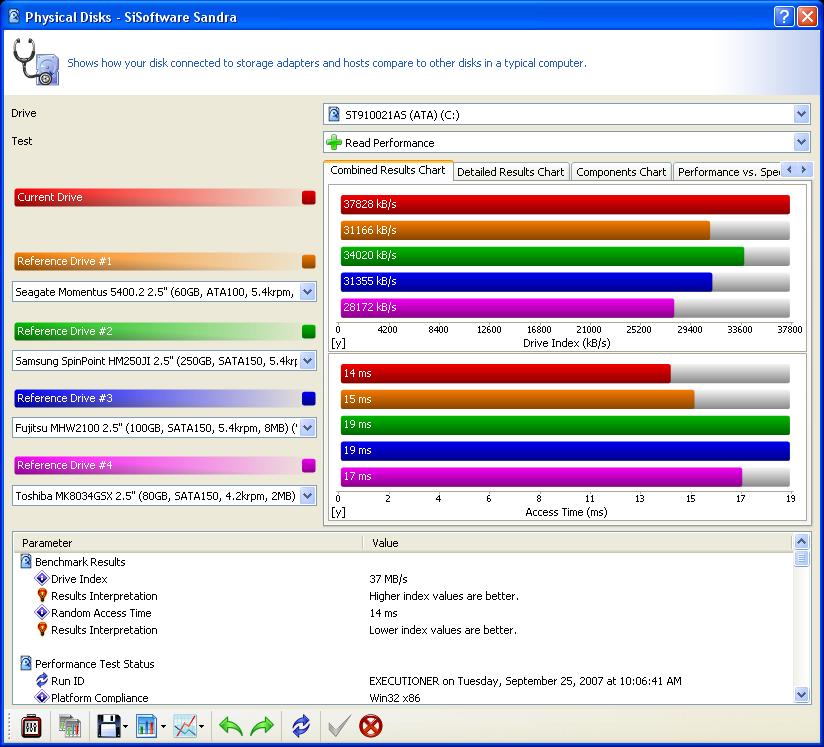
Task: Toggle the Current Drive red indicator
Action: click(308, 198)
